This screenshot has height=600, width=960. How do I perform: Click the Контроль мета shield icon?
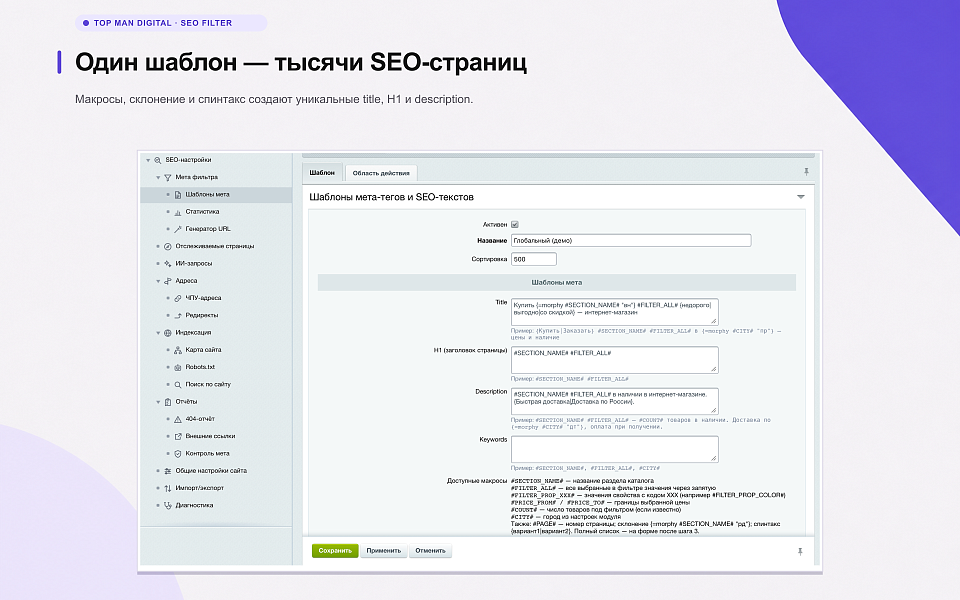tap(178, 454)
